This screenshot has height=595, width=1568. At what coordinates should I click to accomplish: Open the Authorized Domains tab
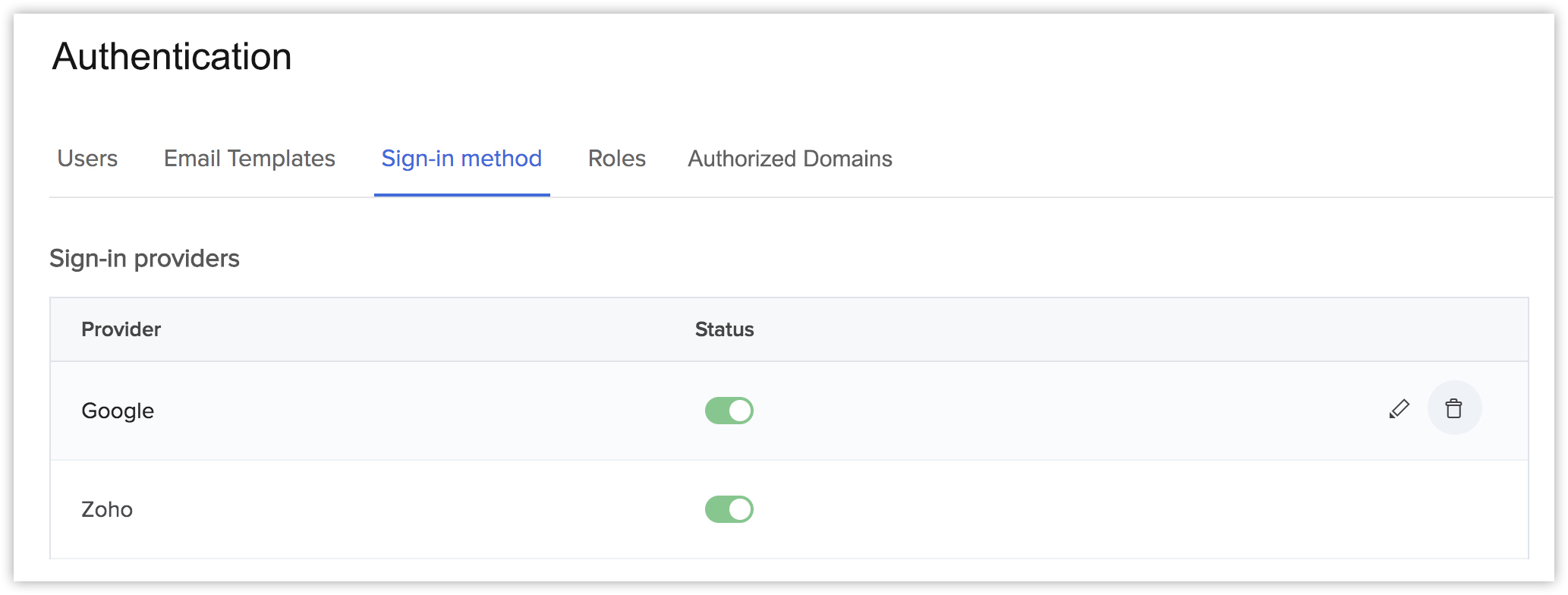point(789,159)
